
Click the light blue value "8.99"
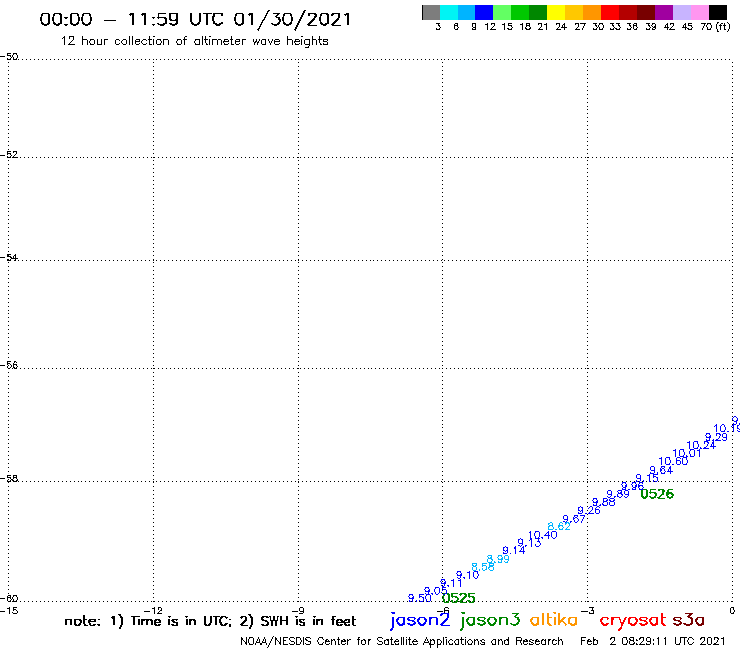pyautogui.click(x=498, y=559)
